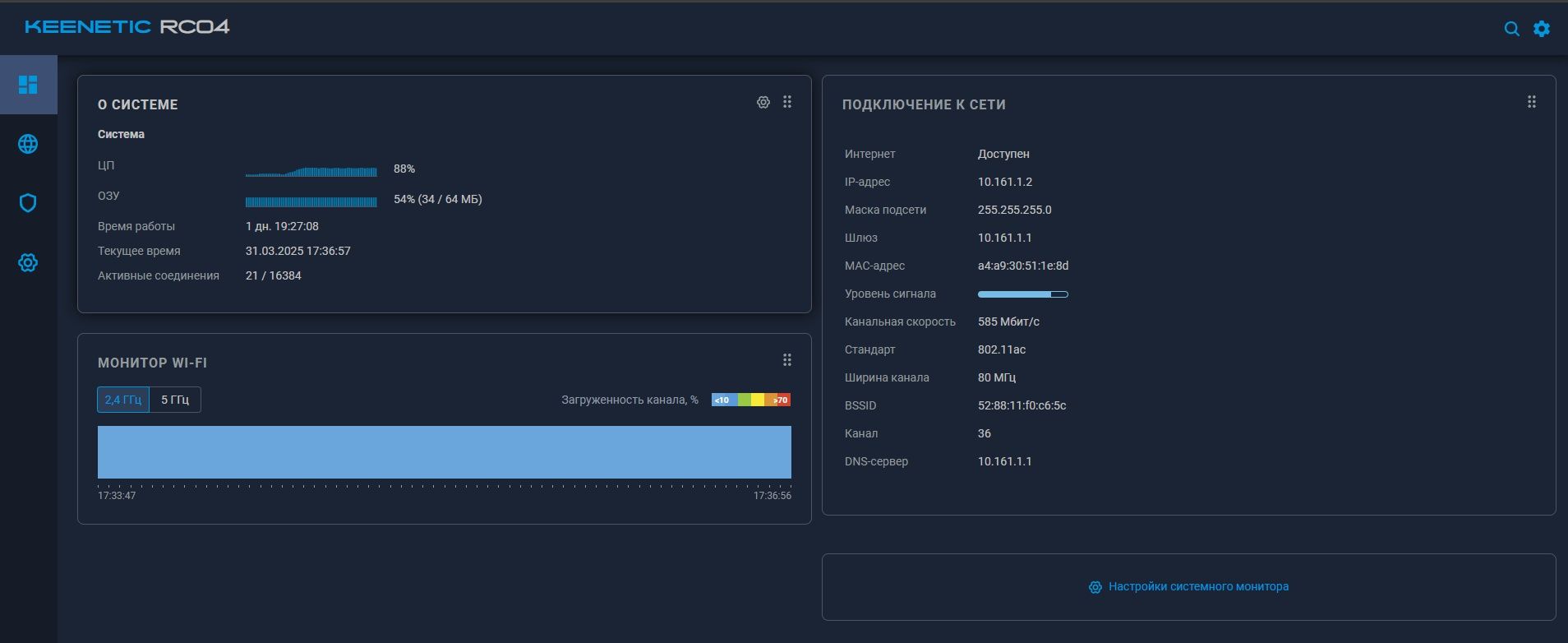Click the ОЗУ usage graph

[311, 201]
